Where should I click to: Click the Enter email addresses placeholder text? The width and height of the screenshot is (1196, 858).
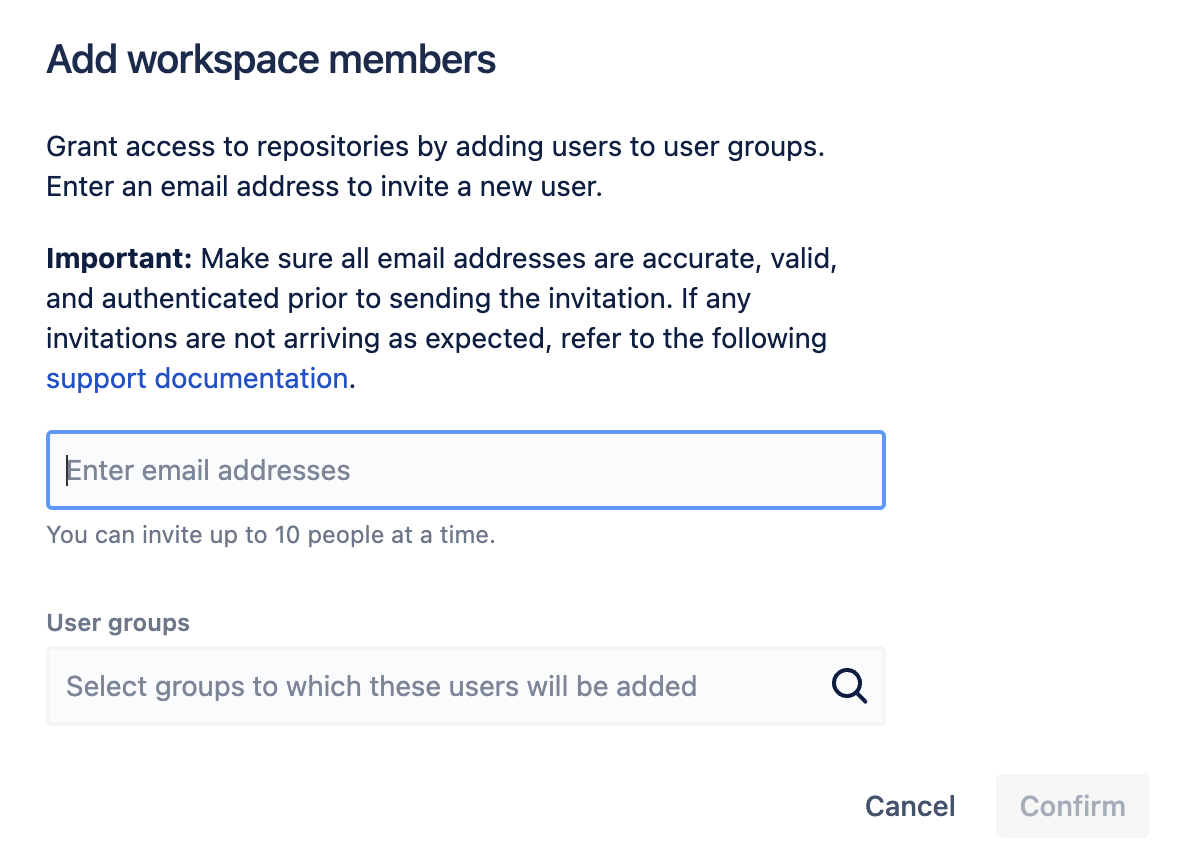click(x=209, y=470)
